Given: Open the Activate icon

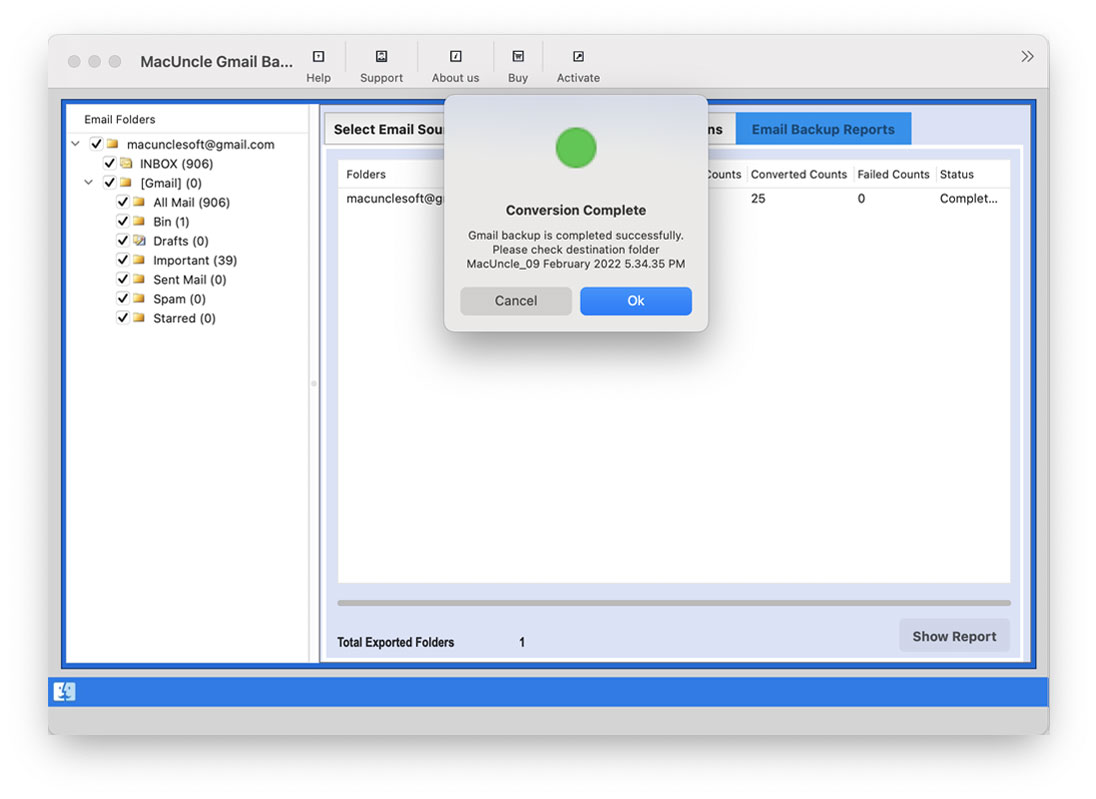Looking at the screenshot, I should 578,58.
